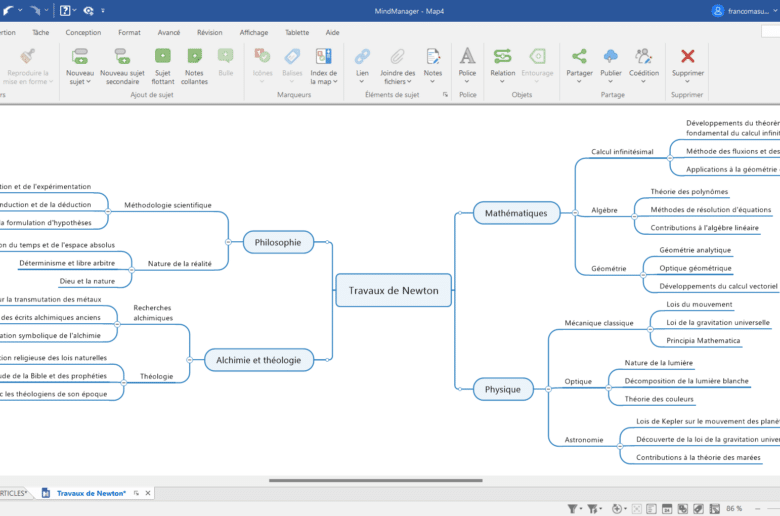The image size is (780, 516).
Task: Add Notes collantes to the map
Action: tap(195, 57)
